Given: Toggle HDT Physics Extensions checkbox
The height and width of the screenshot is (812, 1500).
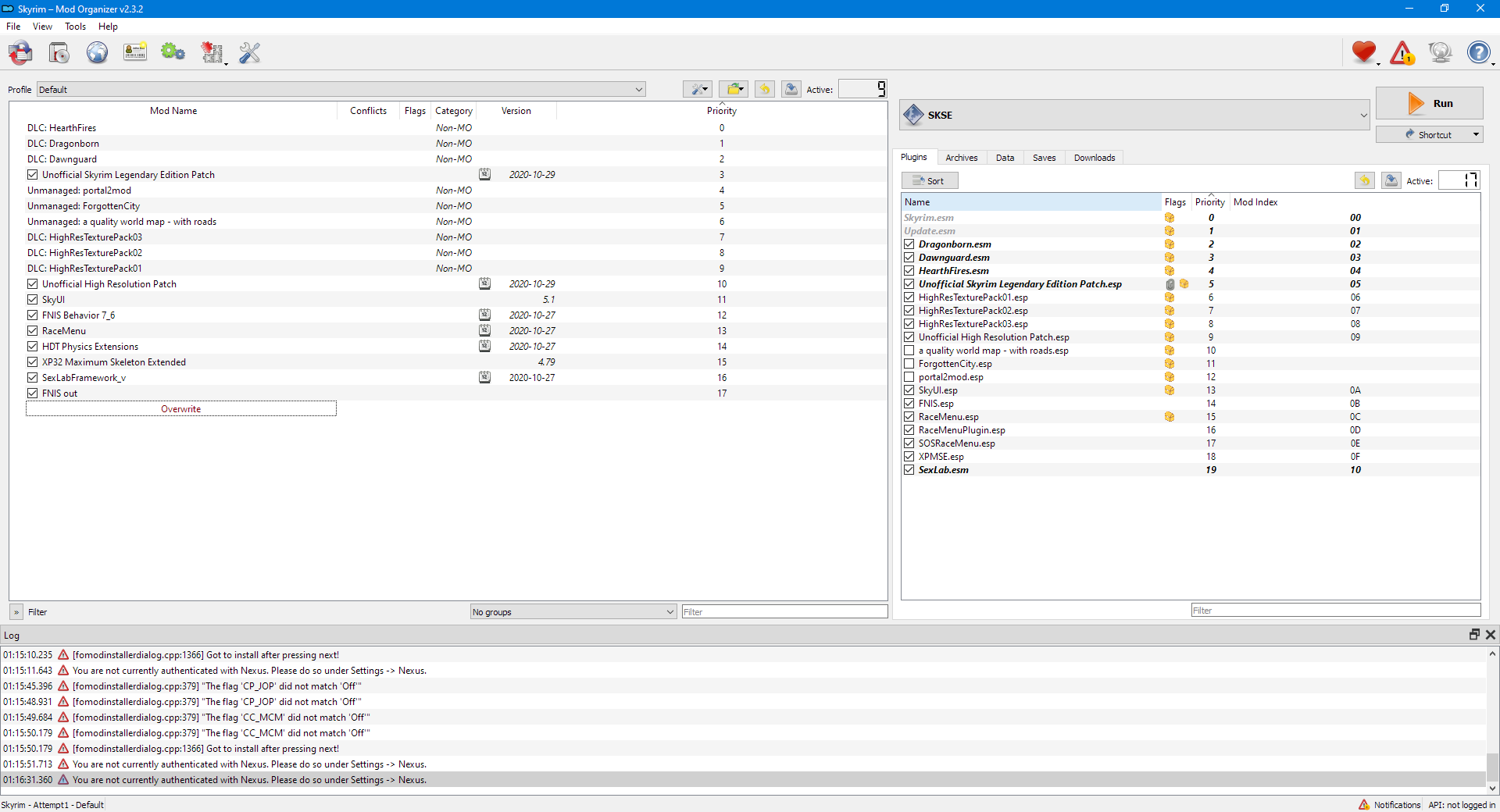Looking at the screenshot, I should point(32,347).
